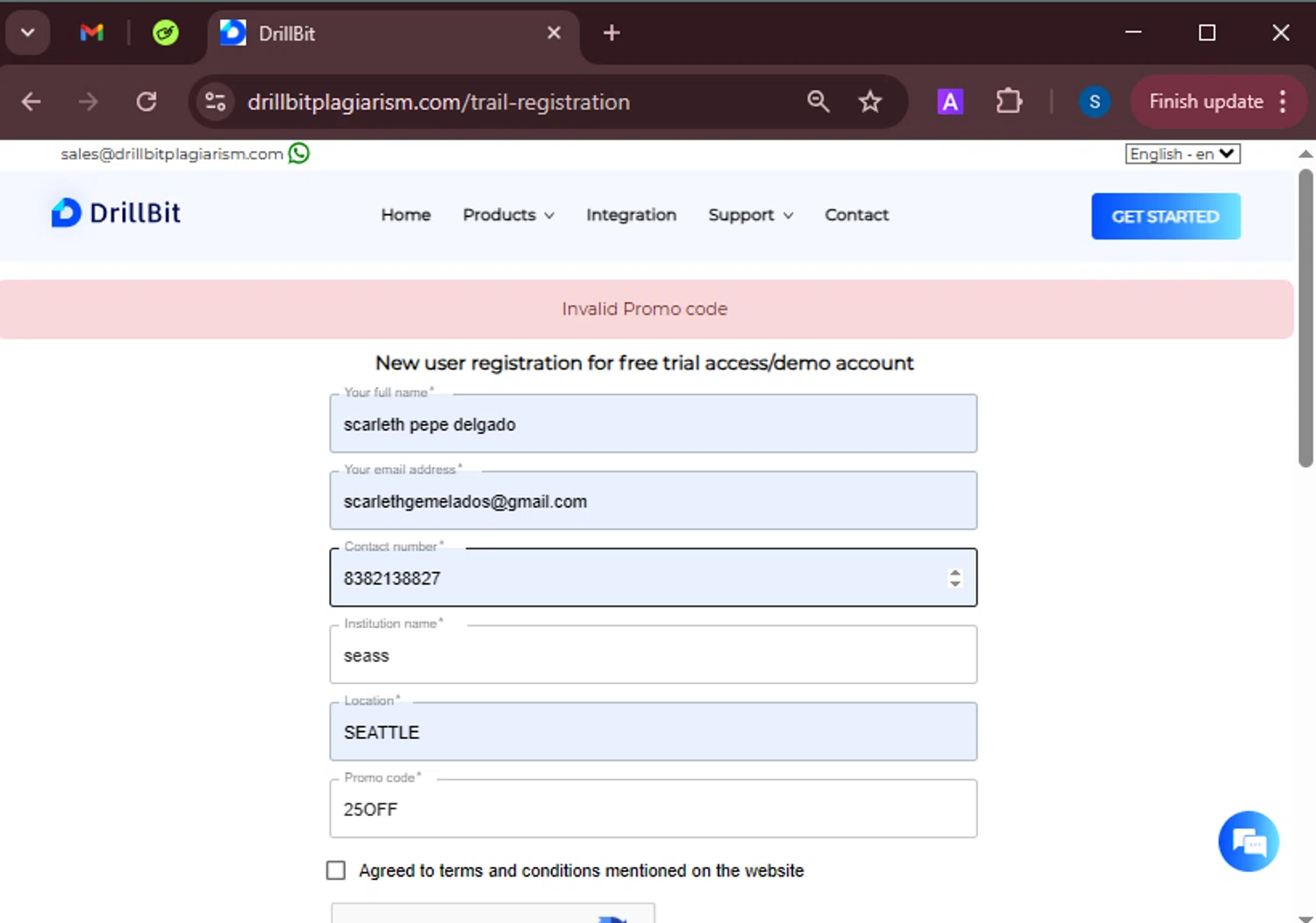The height and width of the screenshot is (923, 1316).
Task: Open the Gmail pinned tab
Action: (x=91, y=33)
